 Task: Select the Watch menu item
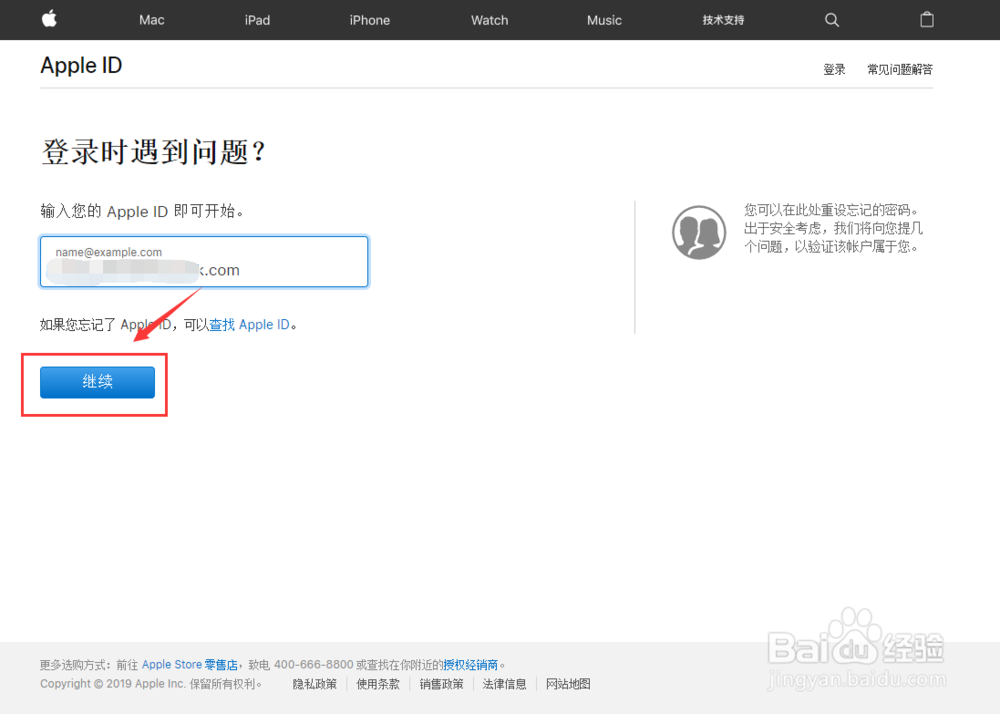489,19
